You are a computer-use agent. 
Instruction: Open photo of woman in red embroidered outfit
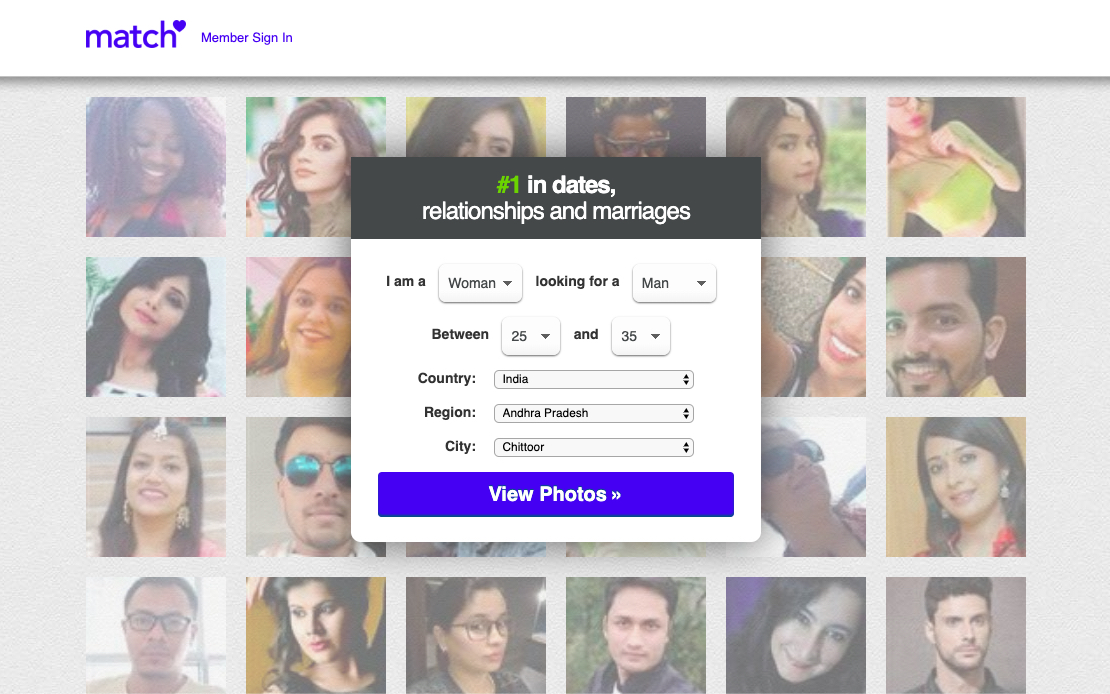pyautogui.click(x=956, y=487)
